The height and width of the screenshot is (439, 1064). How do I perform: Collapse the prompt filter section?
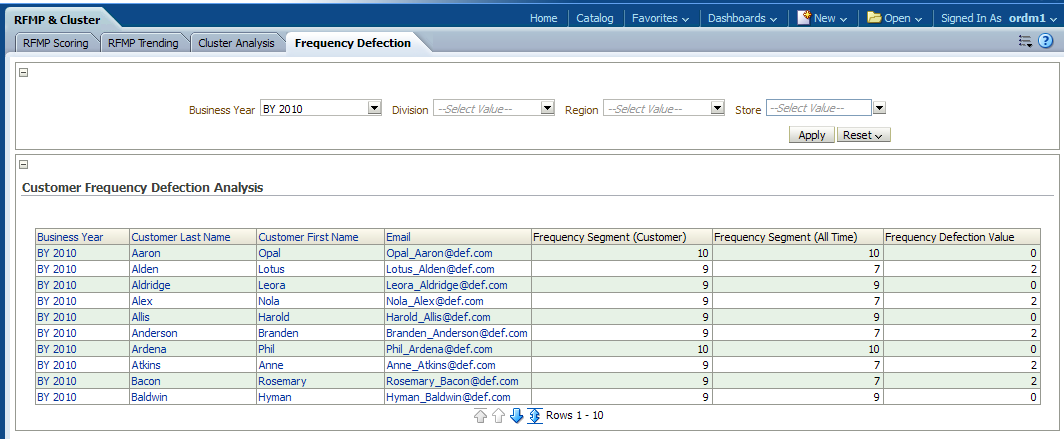(24, 72)
